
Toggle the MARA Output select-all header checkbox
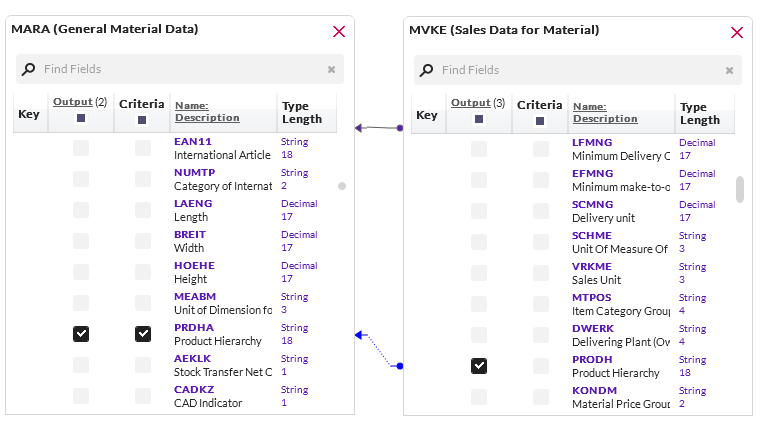(81, 119)
